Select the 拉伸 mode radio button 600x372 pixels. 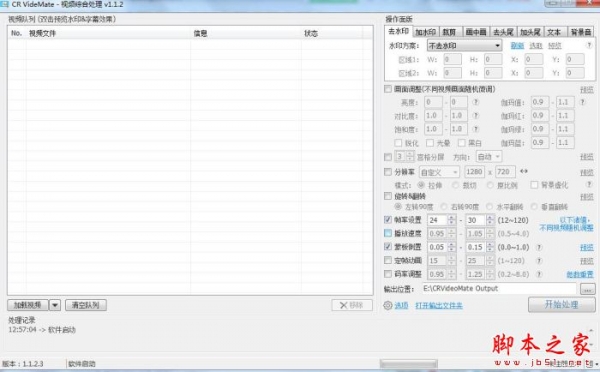point(421,185)
